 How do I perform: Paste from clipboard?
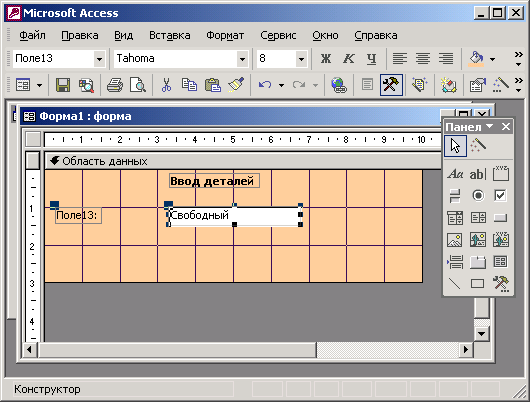tap(213, 85)
